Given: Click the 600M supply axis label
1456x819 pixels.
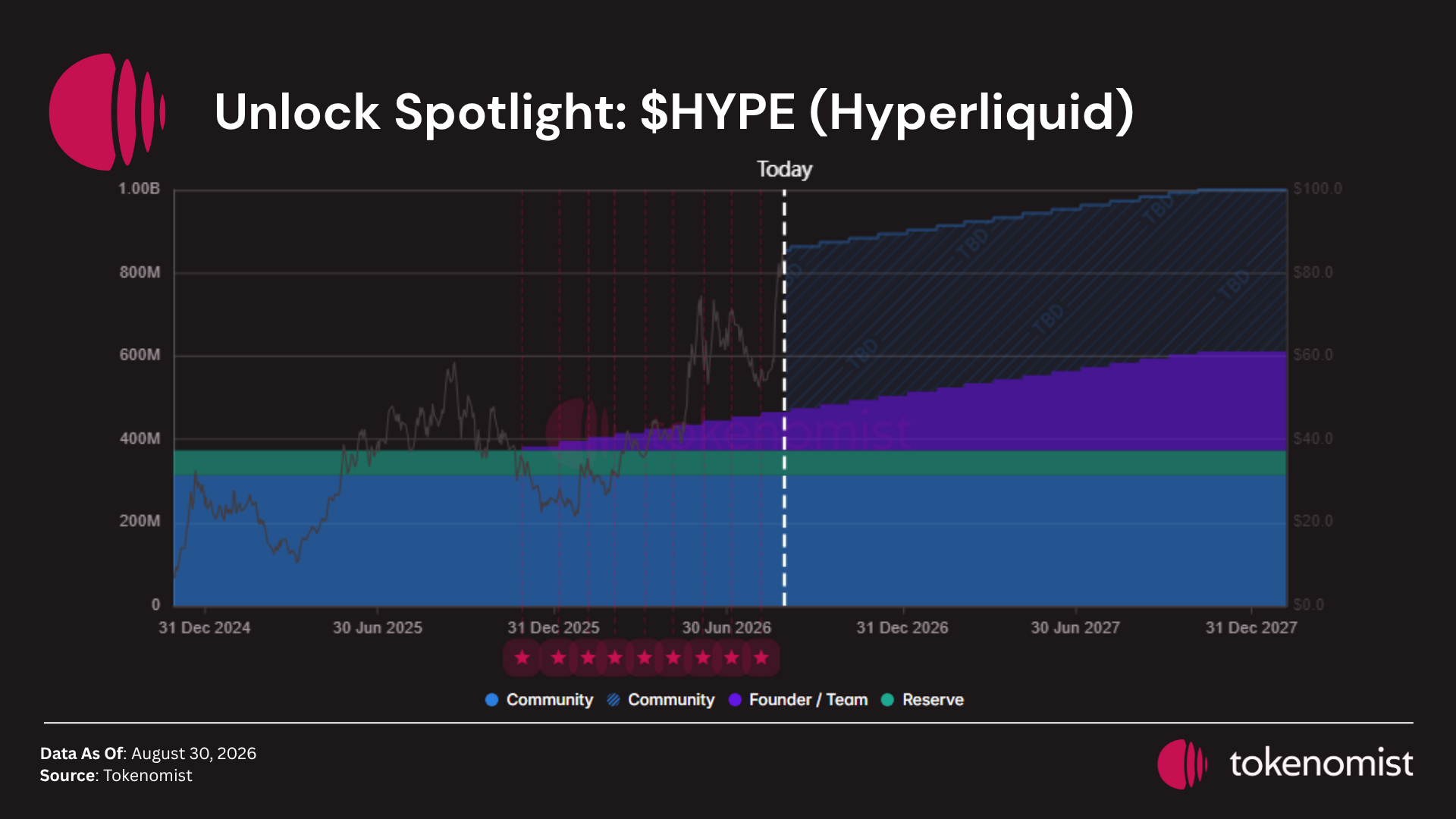Looking at the screenshot, I should (140, 355).
